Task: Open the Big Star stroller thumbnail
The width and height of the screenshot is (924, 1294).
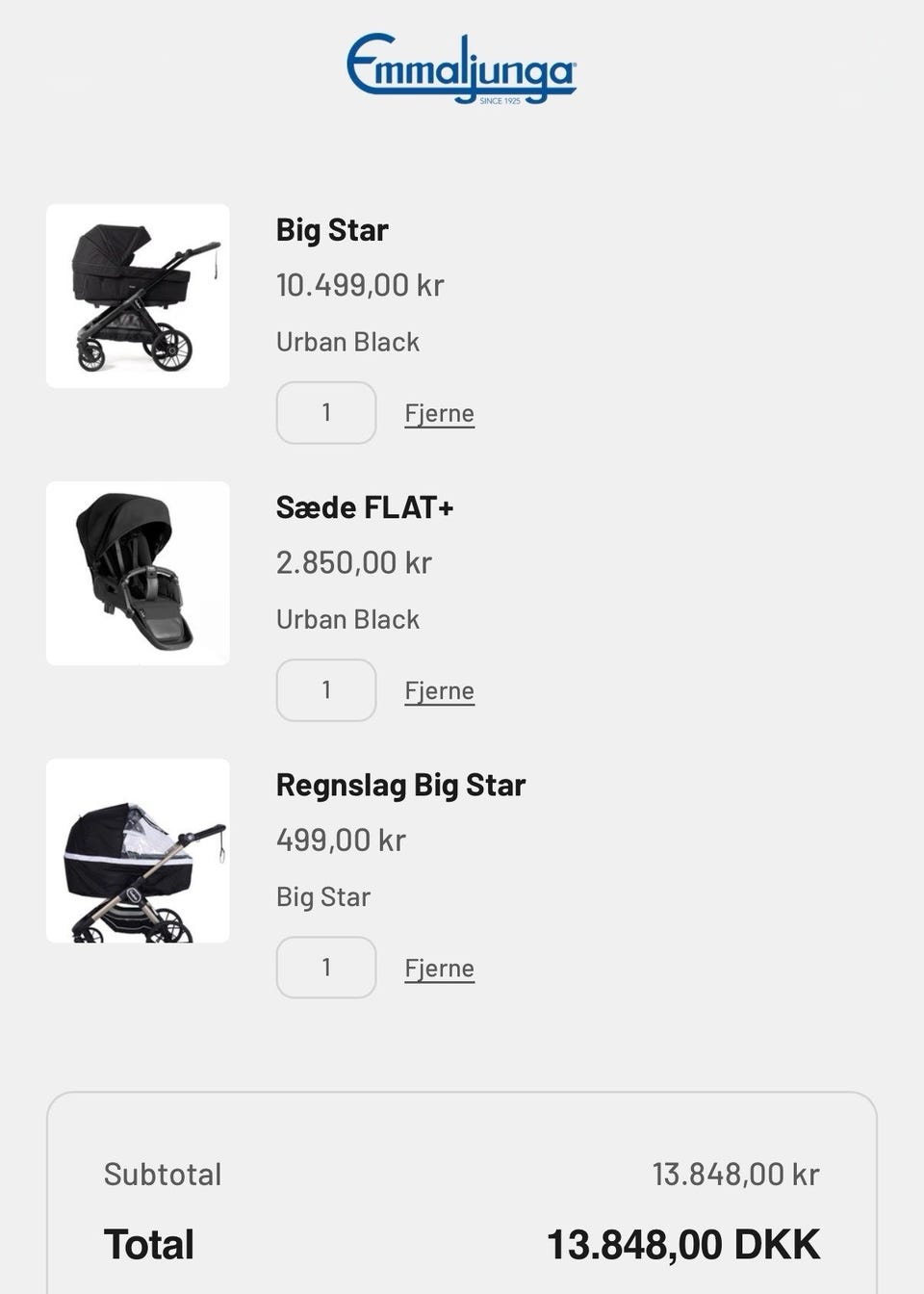Action: [x=138, y=296]
